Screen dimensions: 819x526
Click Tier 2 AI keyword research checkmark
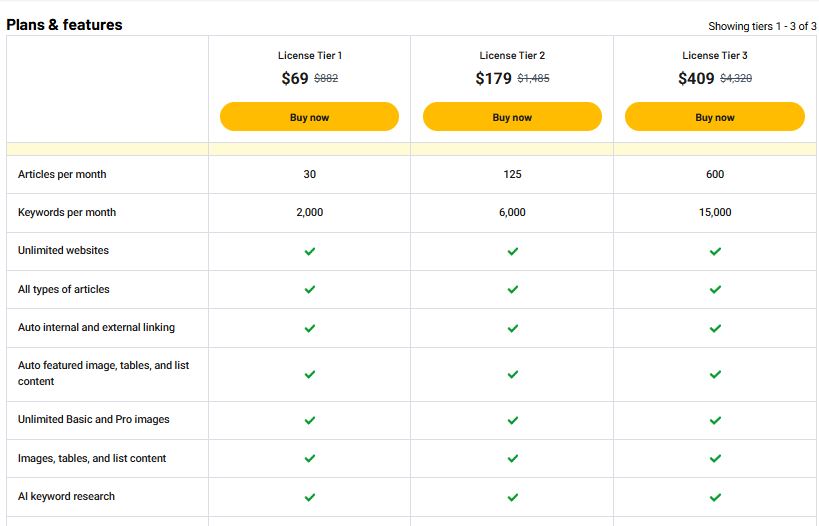513,497
